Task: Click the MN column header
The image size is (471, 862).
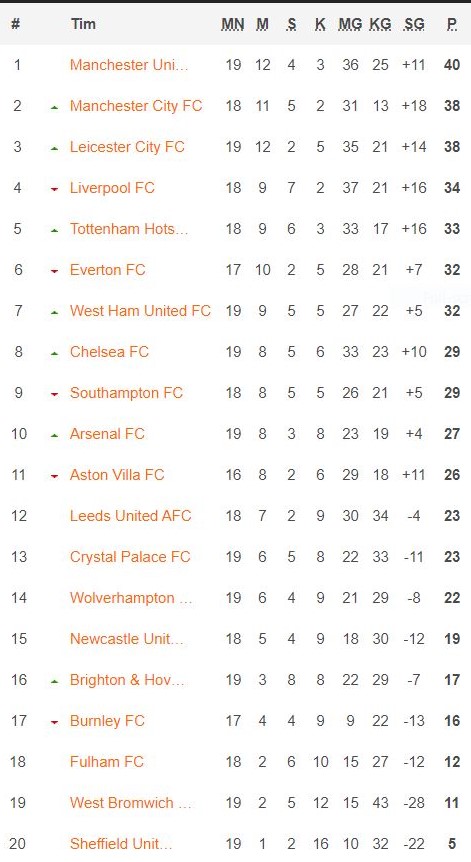Action: [x=233, y=24]
